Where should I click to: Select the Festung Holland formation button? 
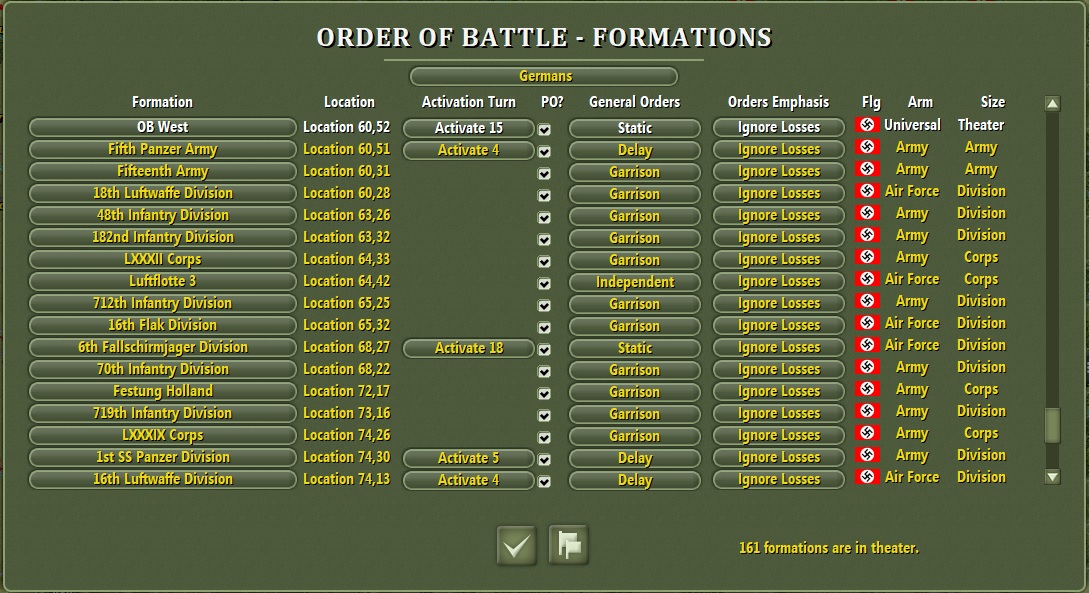point(162,391)
